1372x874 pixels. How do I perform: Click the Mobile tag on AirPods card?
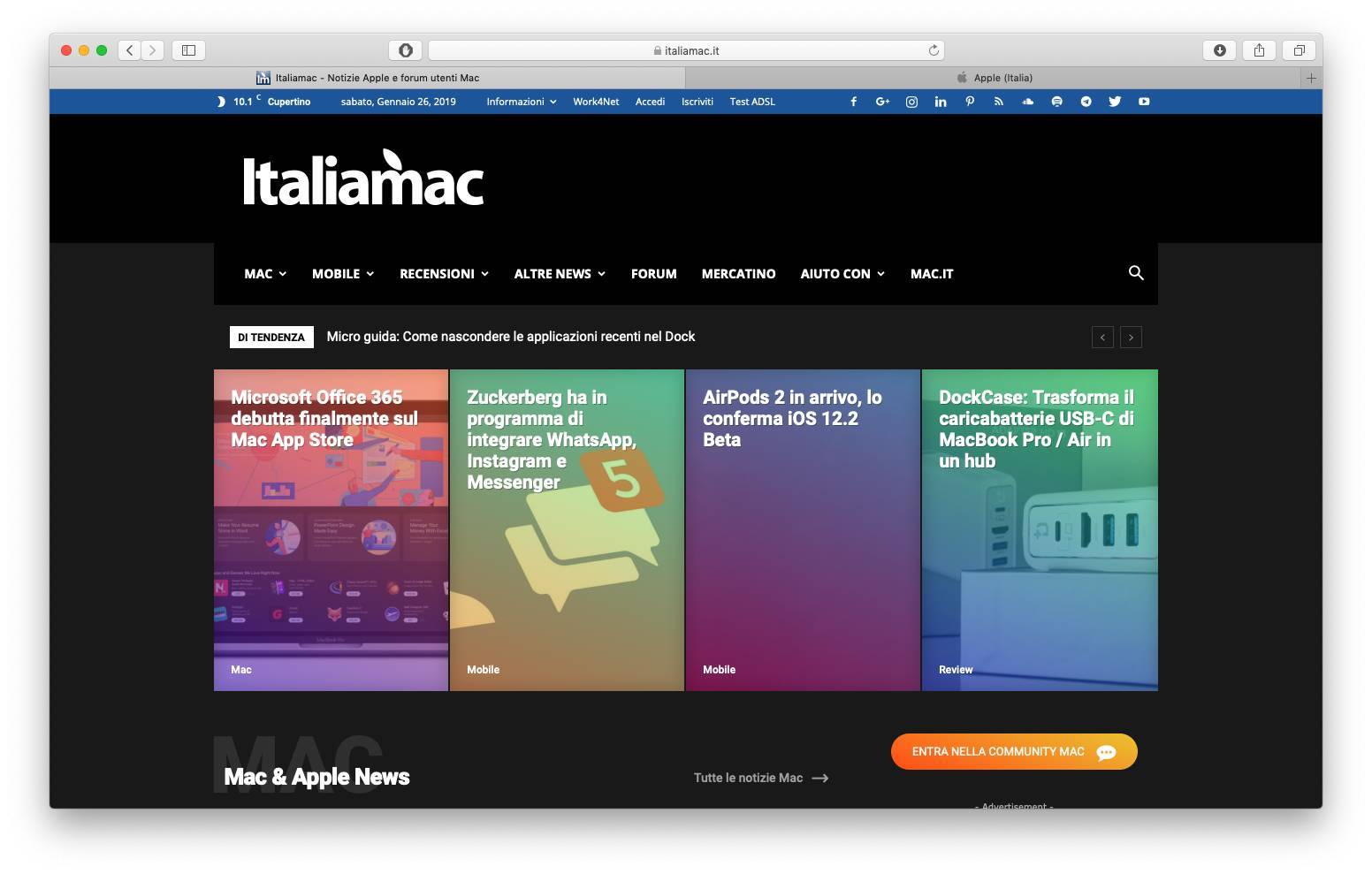[x=719, y=670]
